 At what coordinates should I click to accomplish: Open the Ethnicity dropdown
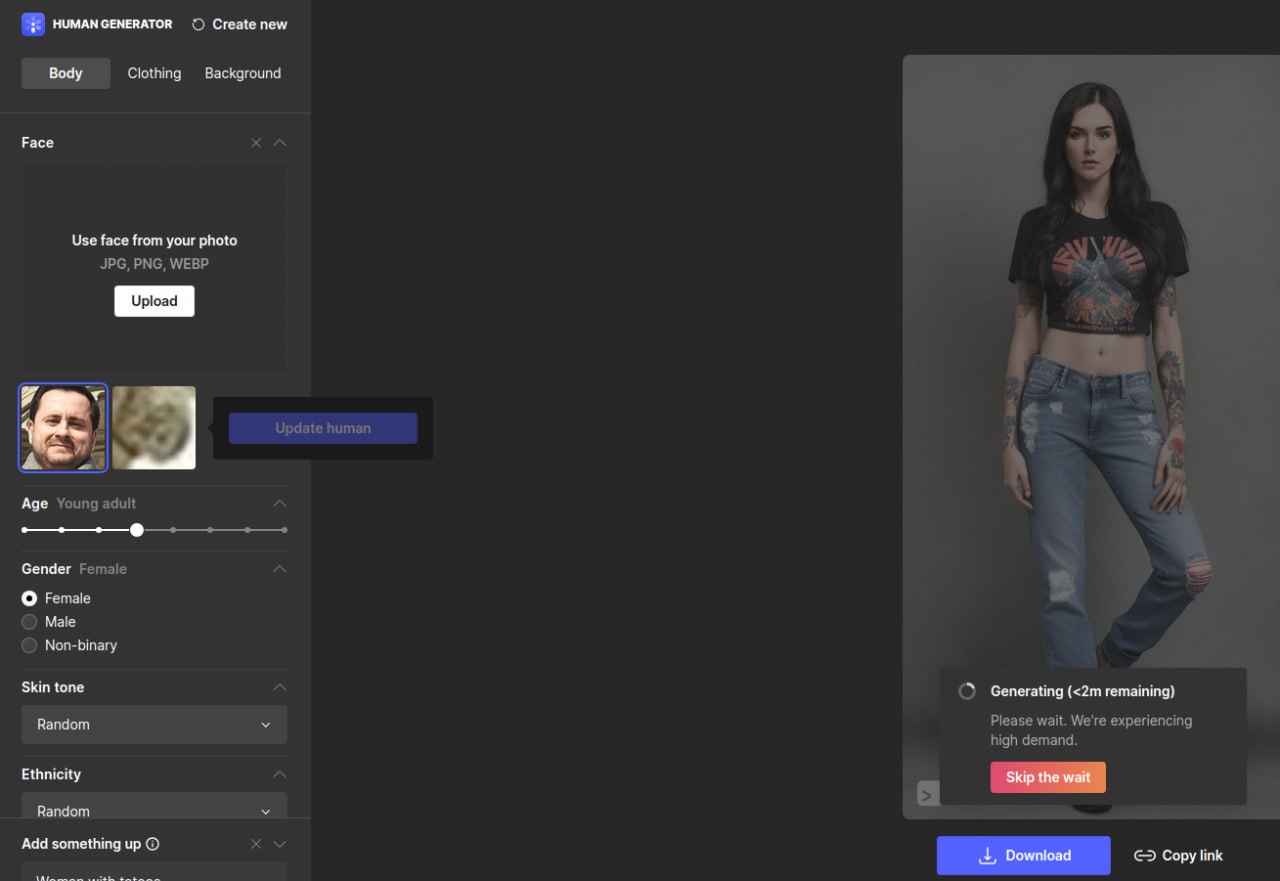[154, 808]
